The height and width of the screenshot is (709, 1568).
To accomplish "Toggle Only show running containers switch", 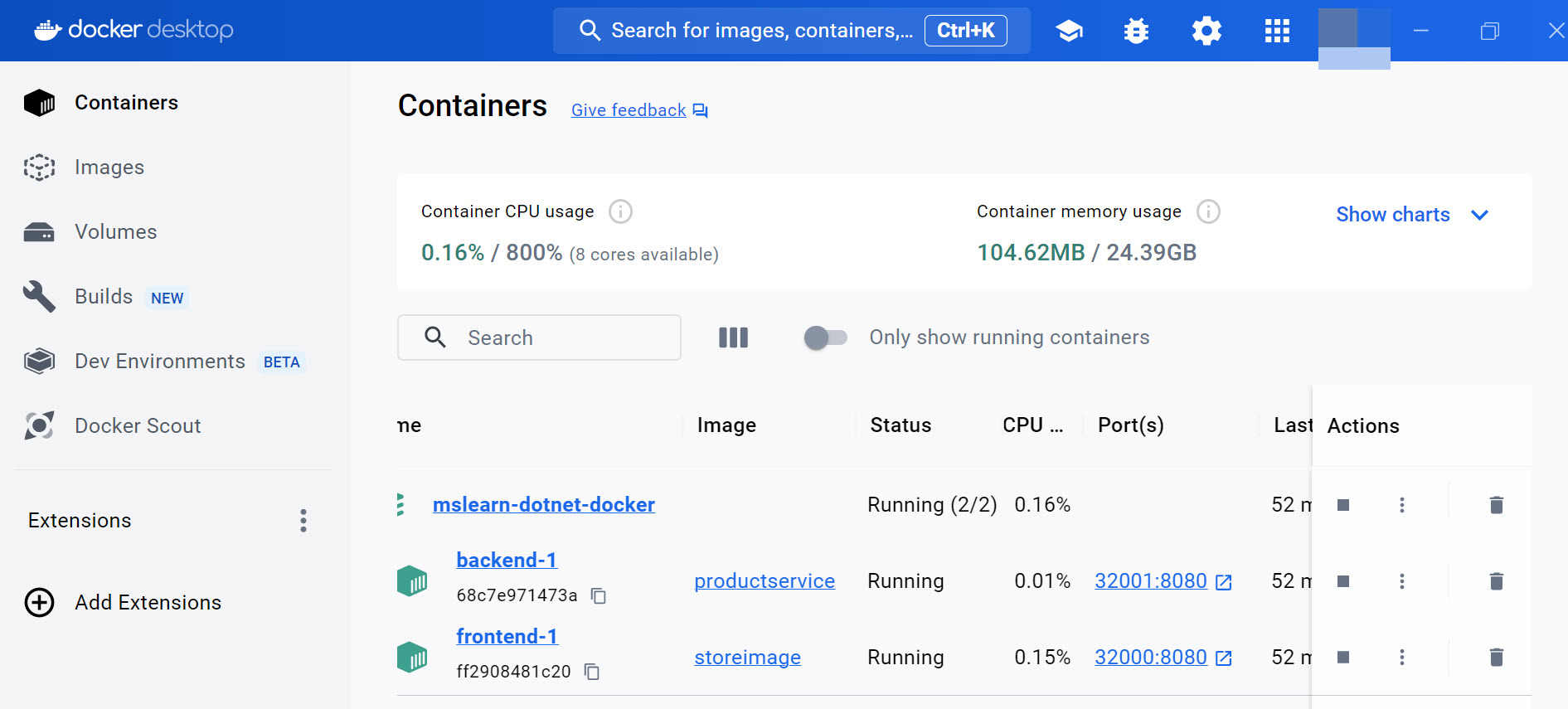I will pos(825,338).
